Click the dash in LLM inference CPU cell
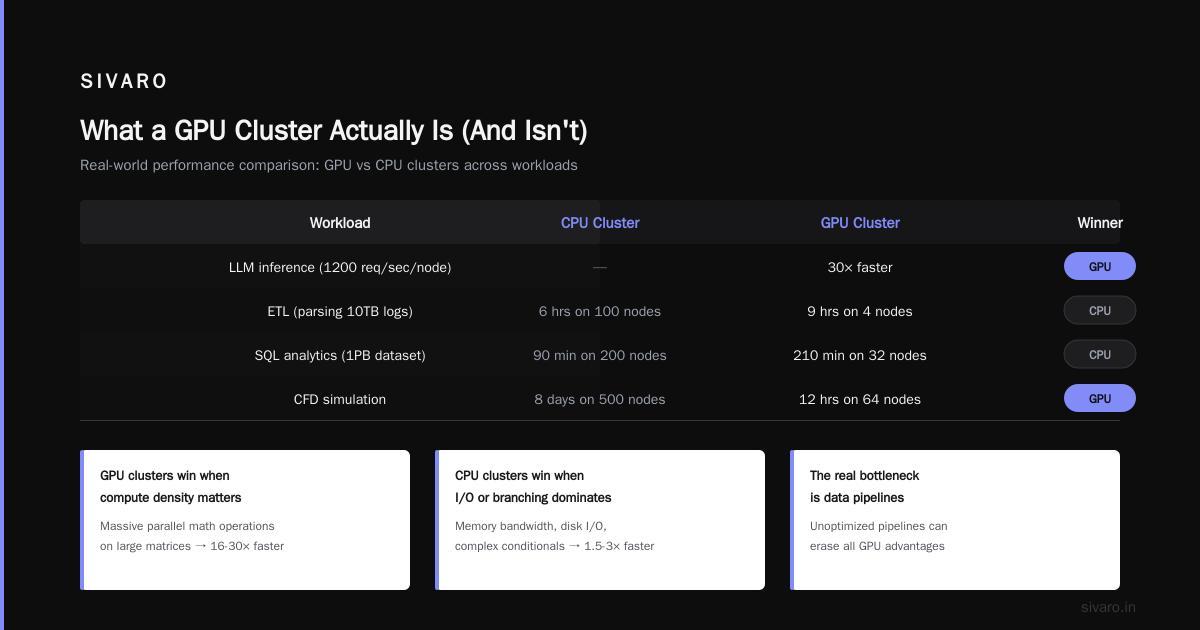The image size is (1200, 630). click(x=600, y=267)
